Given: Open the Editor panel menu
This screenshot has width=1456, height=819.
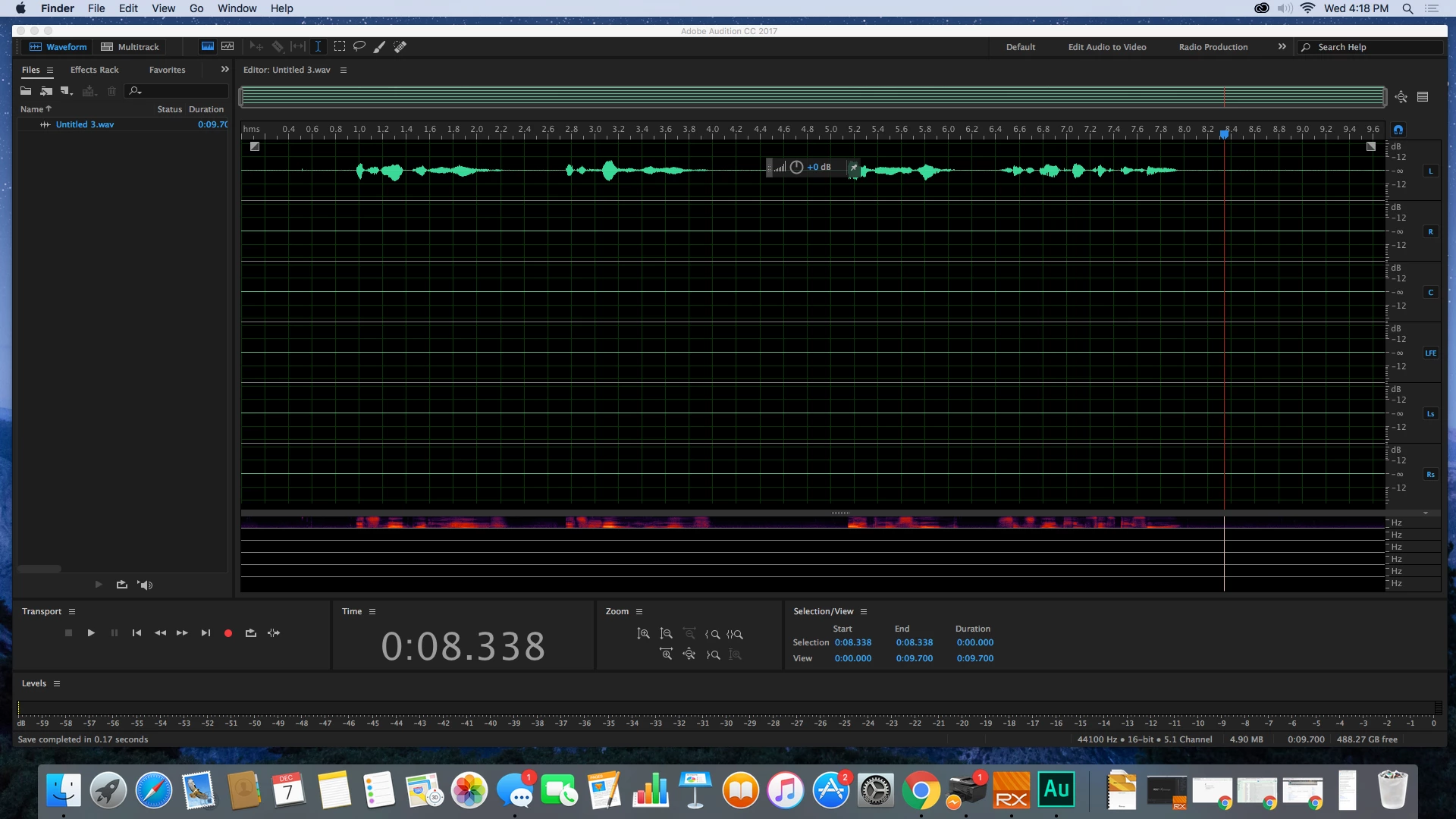Looking at the screenshot, I should tap(344, 70).
